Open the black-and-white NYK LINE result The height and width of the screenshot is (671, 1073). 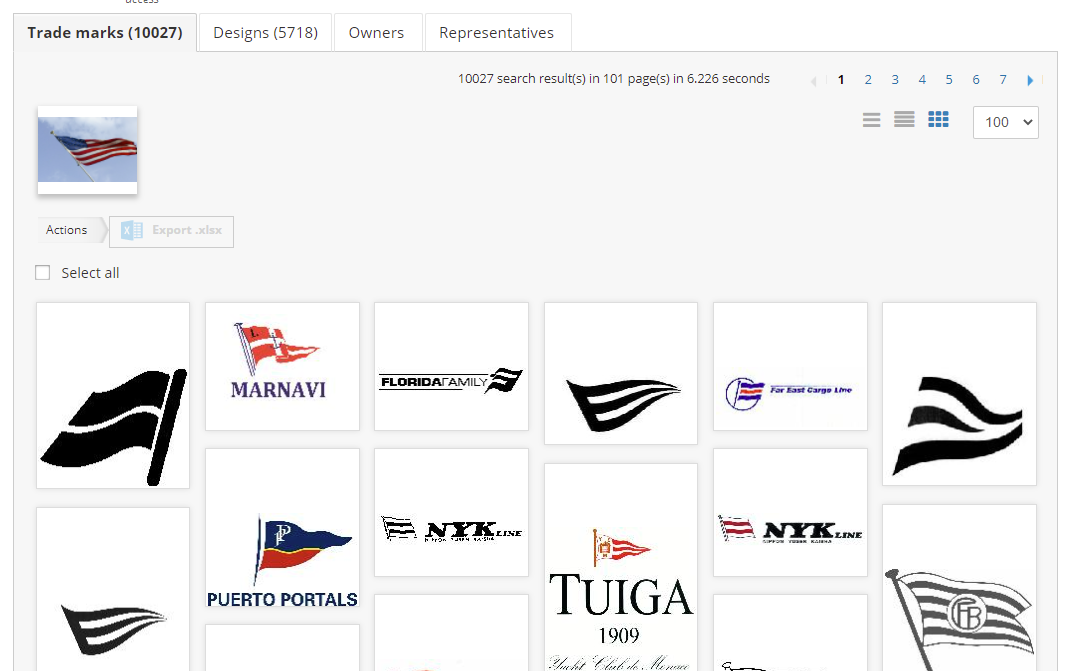coord(451,512)
